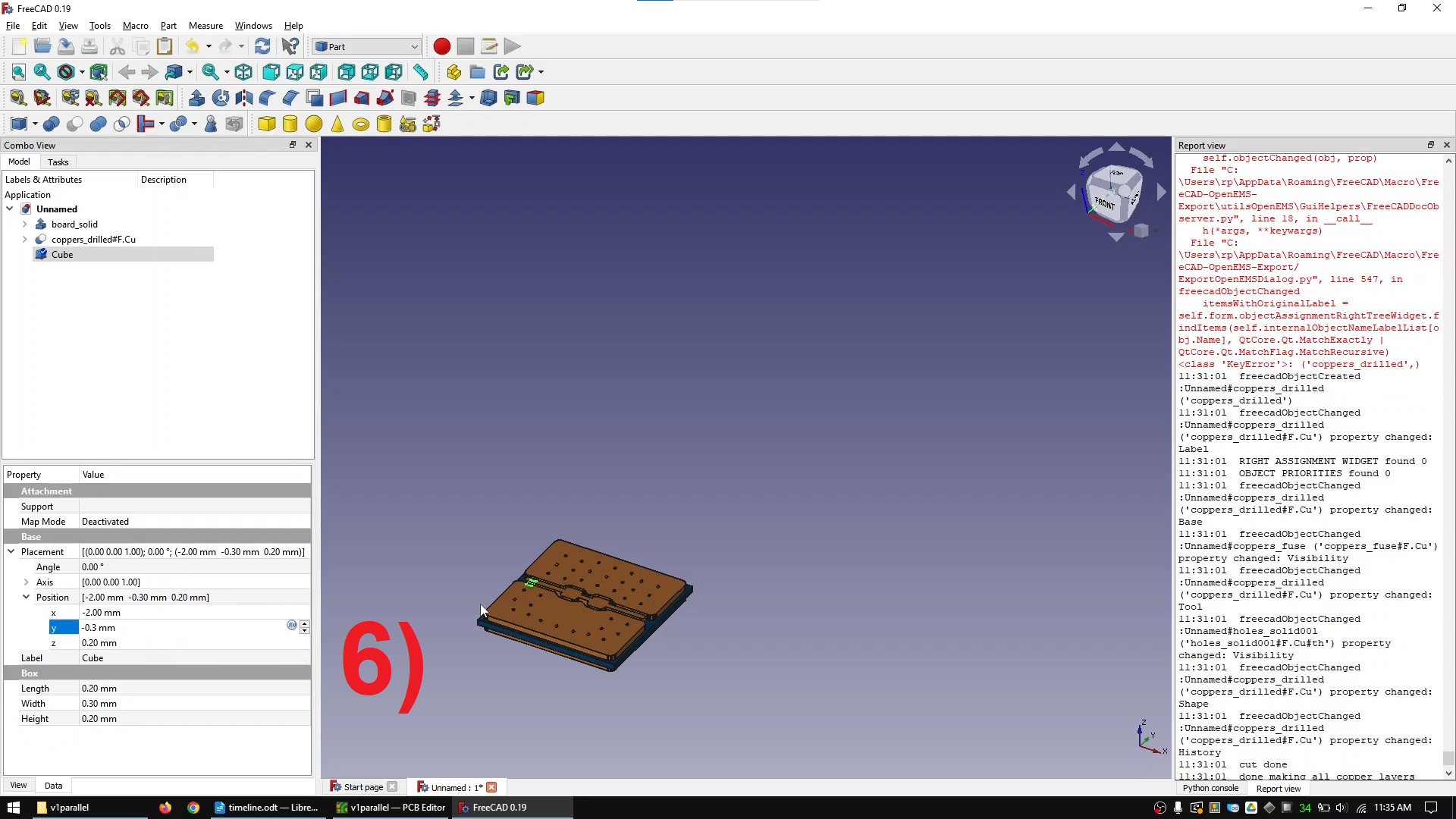Create a cylinder primitive
The image size is (1456, 819).
point(290,124)
